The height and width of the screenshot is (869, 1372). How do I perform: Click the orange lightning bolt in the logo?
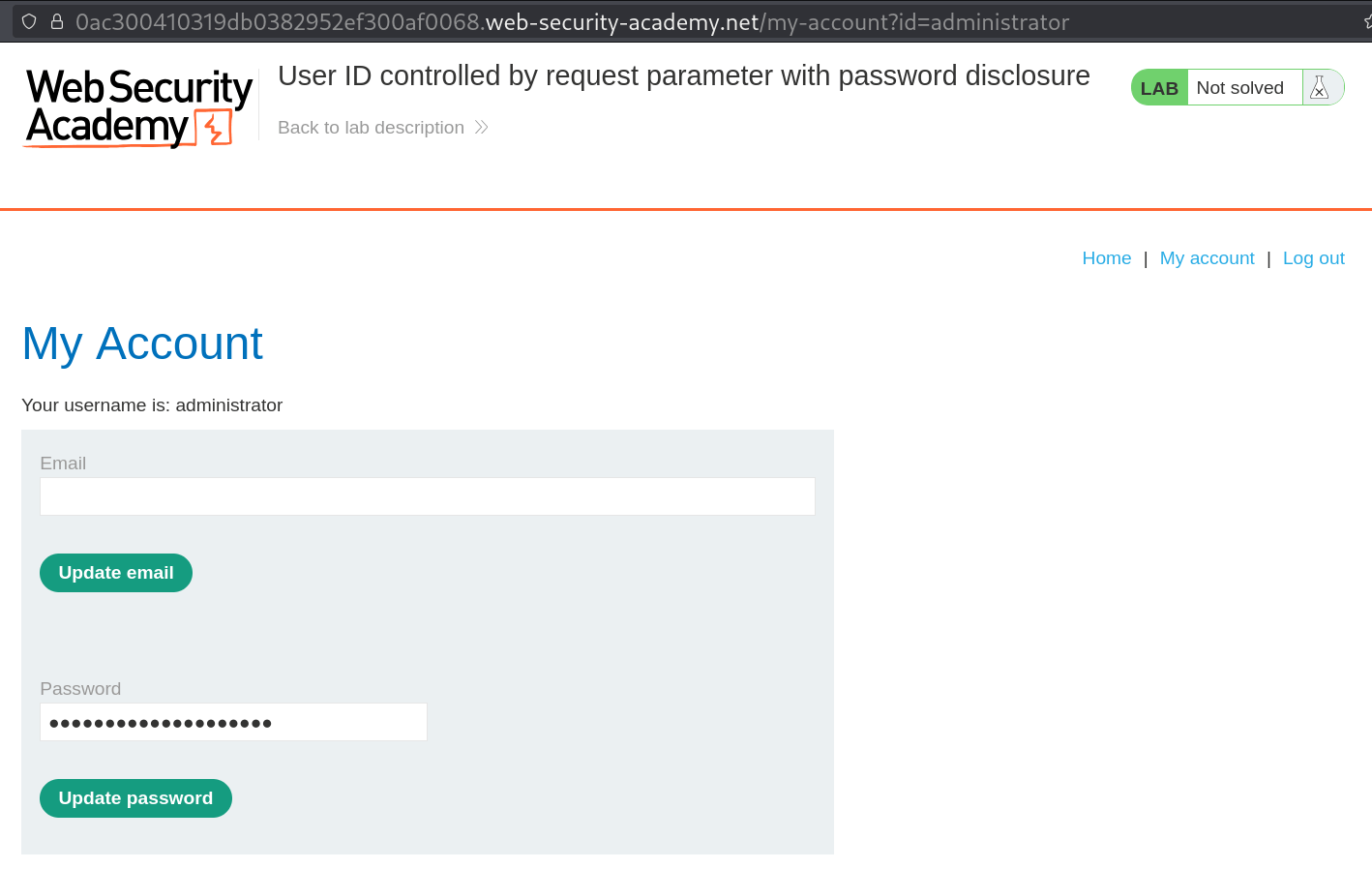(214, 127)
